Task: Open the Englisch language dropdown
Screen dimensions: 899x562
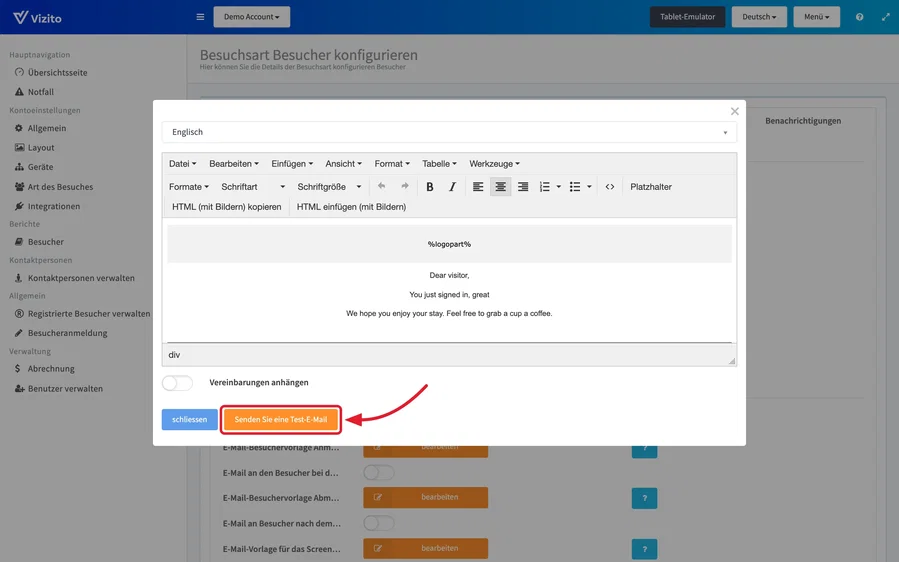Action: click(x=449, y=132)
